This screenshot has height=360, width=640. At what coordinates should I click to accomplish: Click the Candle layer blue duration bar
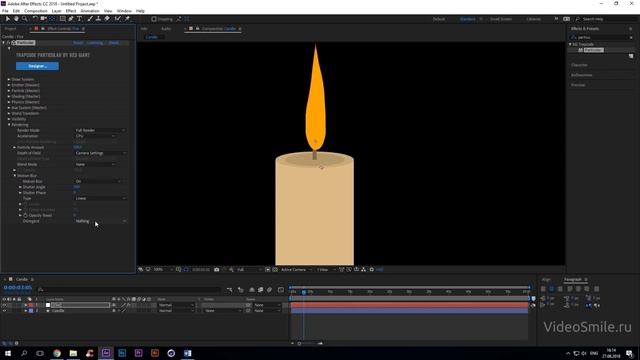pyautogui.click(x=409, y=311)
